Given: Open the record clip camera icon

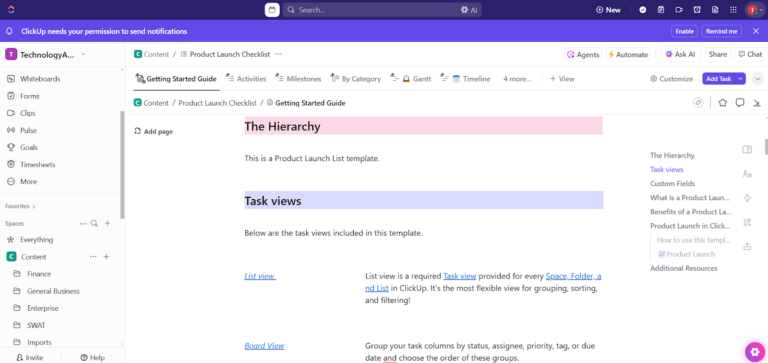Looking at the screenshot, I should point(679,10).
